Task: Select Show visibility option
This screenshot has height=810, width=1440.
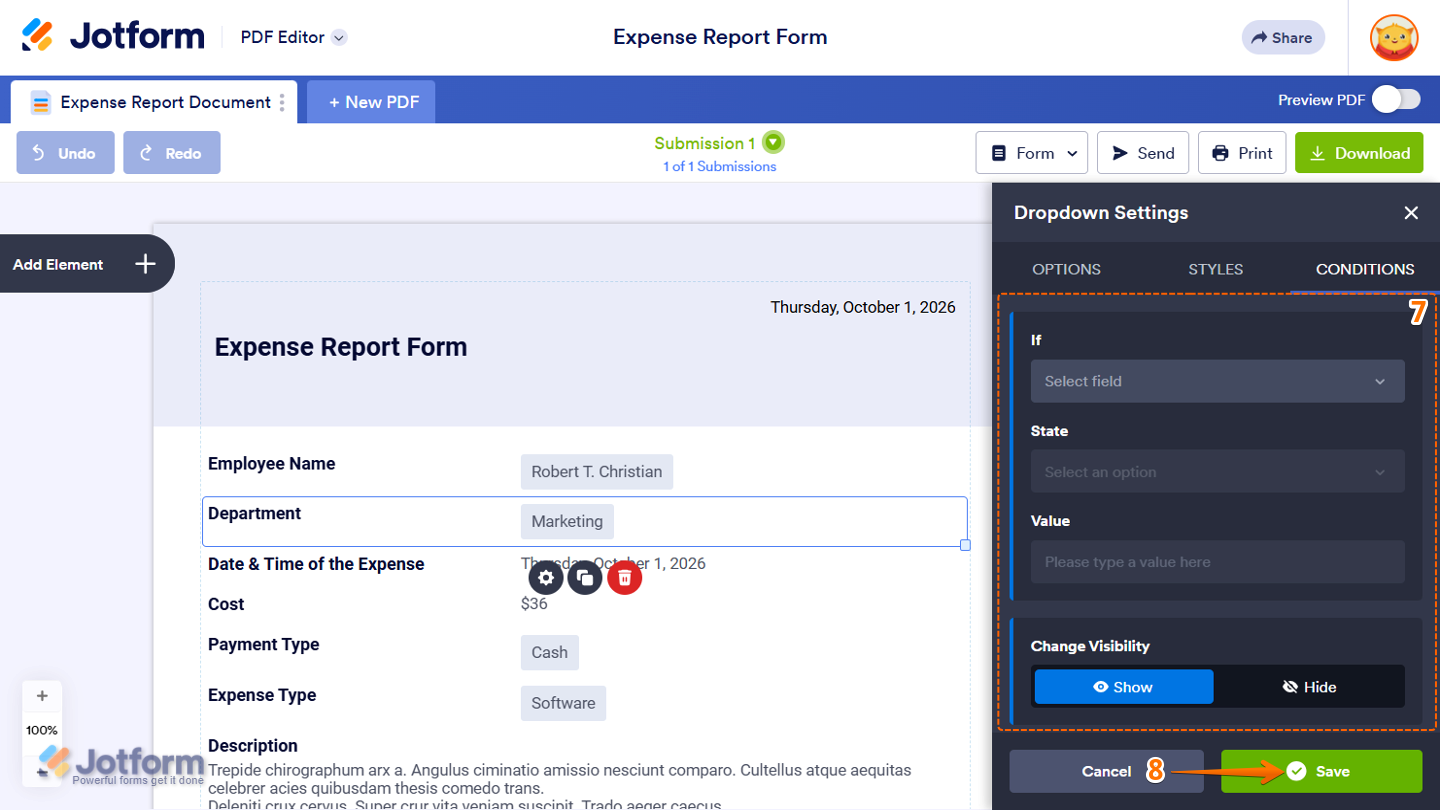Action: [x=1124, y=687]
